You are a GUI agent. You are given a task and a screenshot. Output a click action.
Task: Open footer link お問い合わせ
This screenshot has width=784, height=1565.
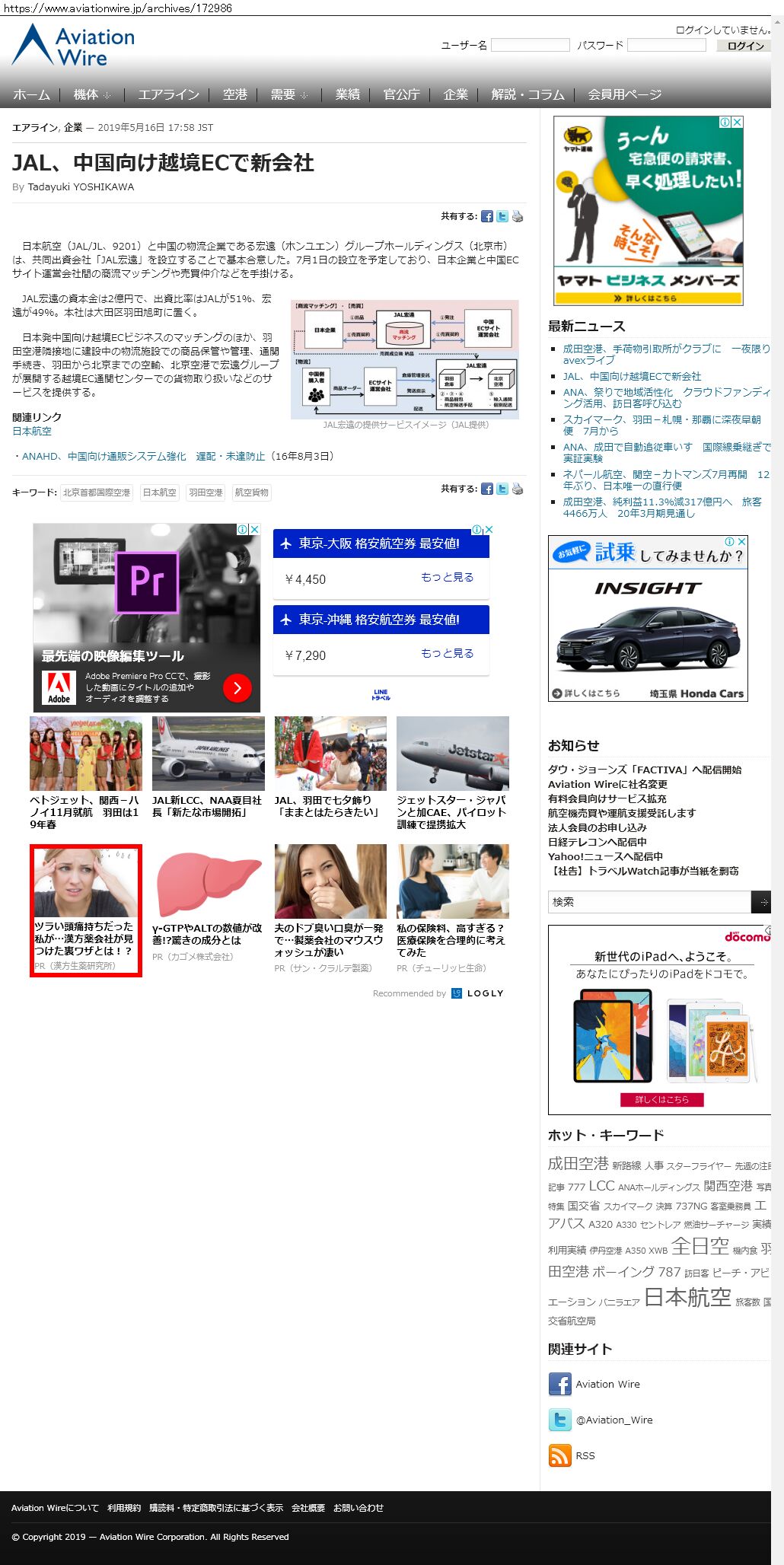[359, 1507]
